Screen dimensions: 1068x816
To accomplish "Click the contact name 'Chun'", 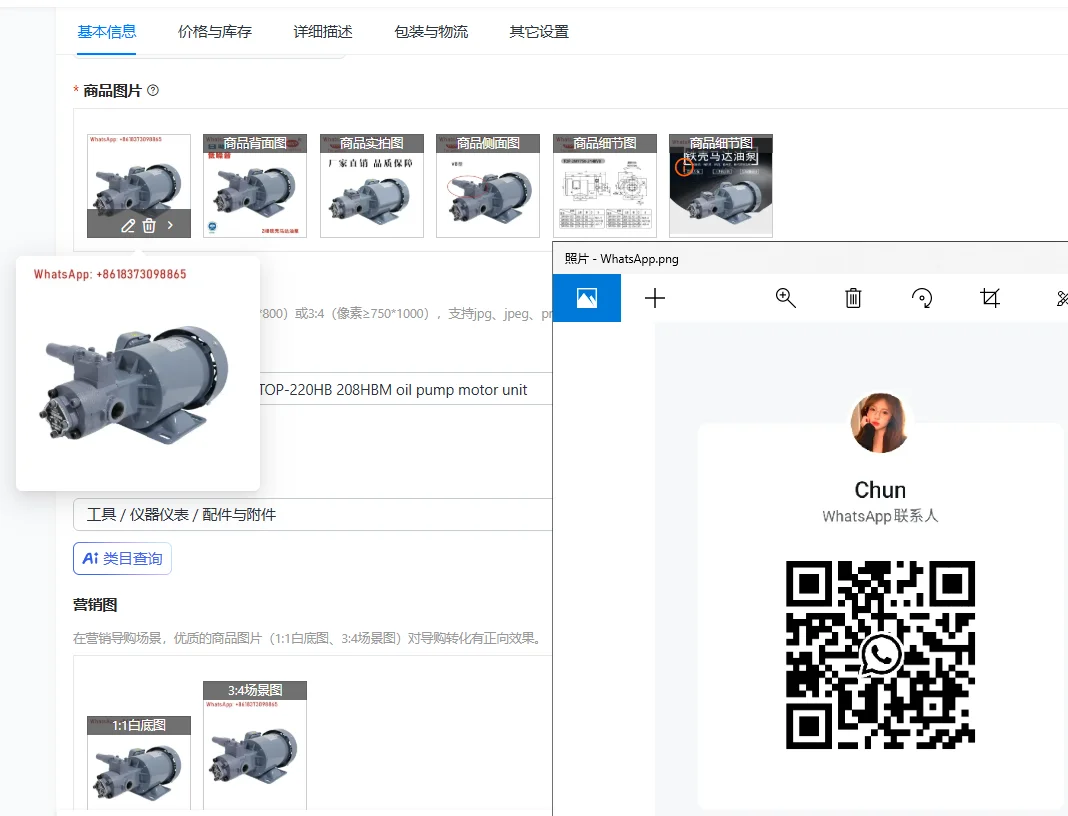I will tap(880, 490).
